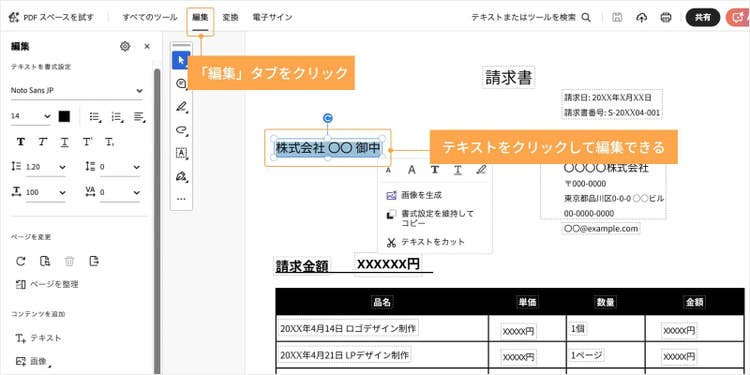Click PDF スペースを試す link

point(51,18)
